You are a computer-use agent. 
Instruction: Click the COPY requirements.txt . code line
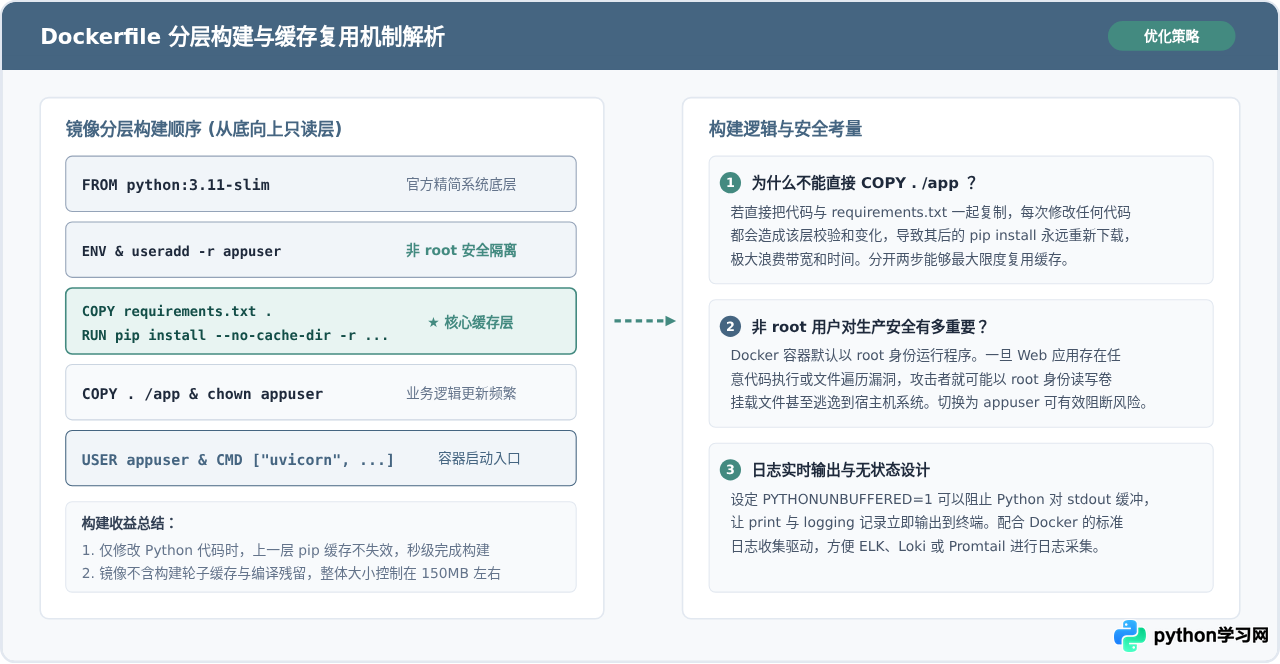pos(177,311)
